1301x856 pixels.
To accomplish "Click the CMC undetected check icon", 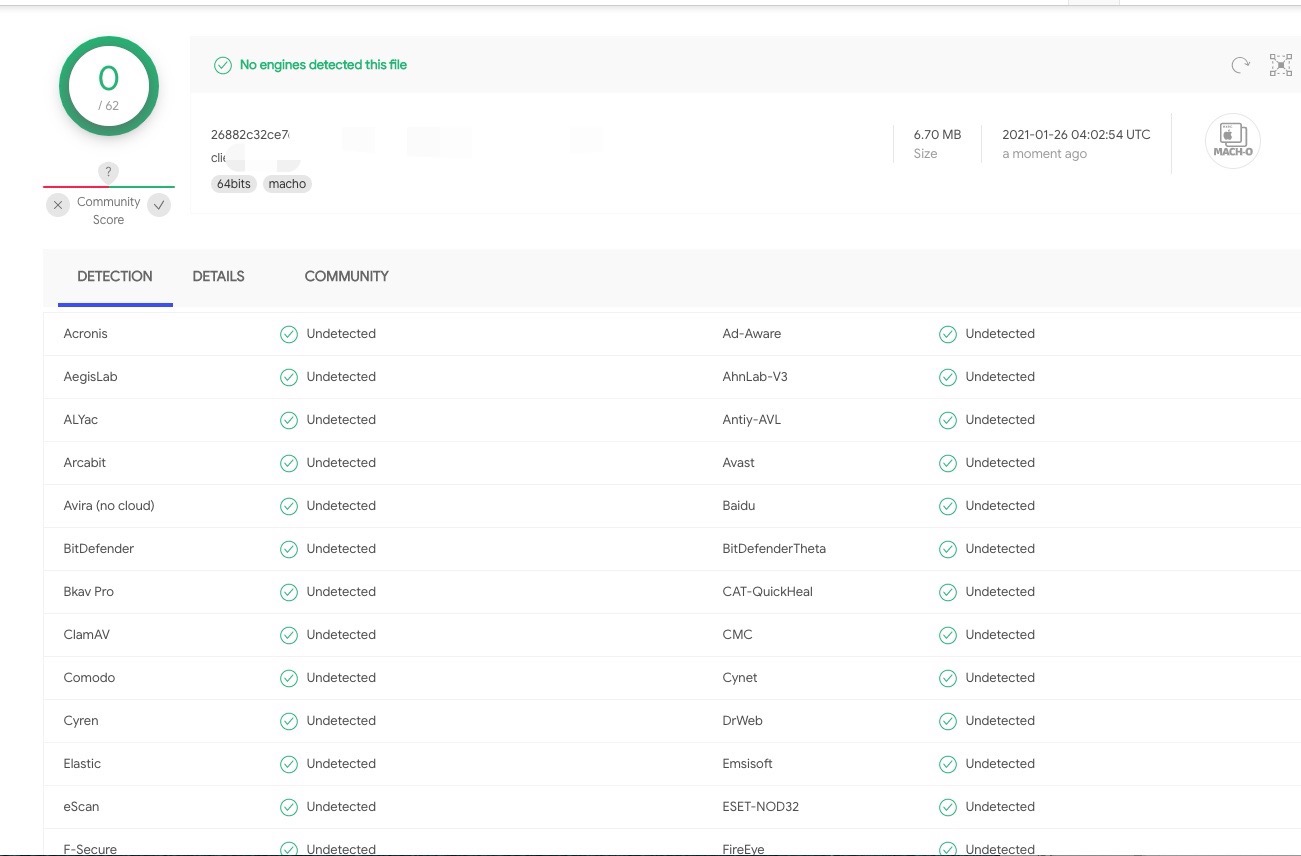I will [948, 635].
